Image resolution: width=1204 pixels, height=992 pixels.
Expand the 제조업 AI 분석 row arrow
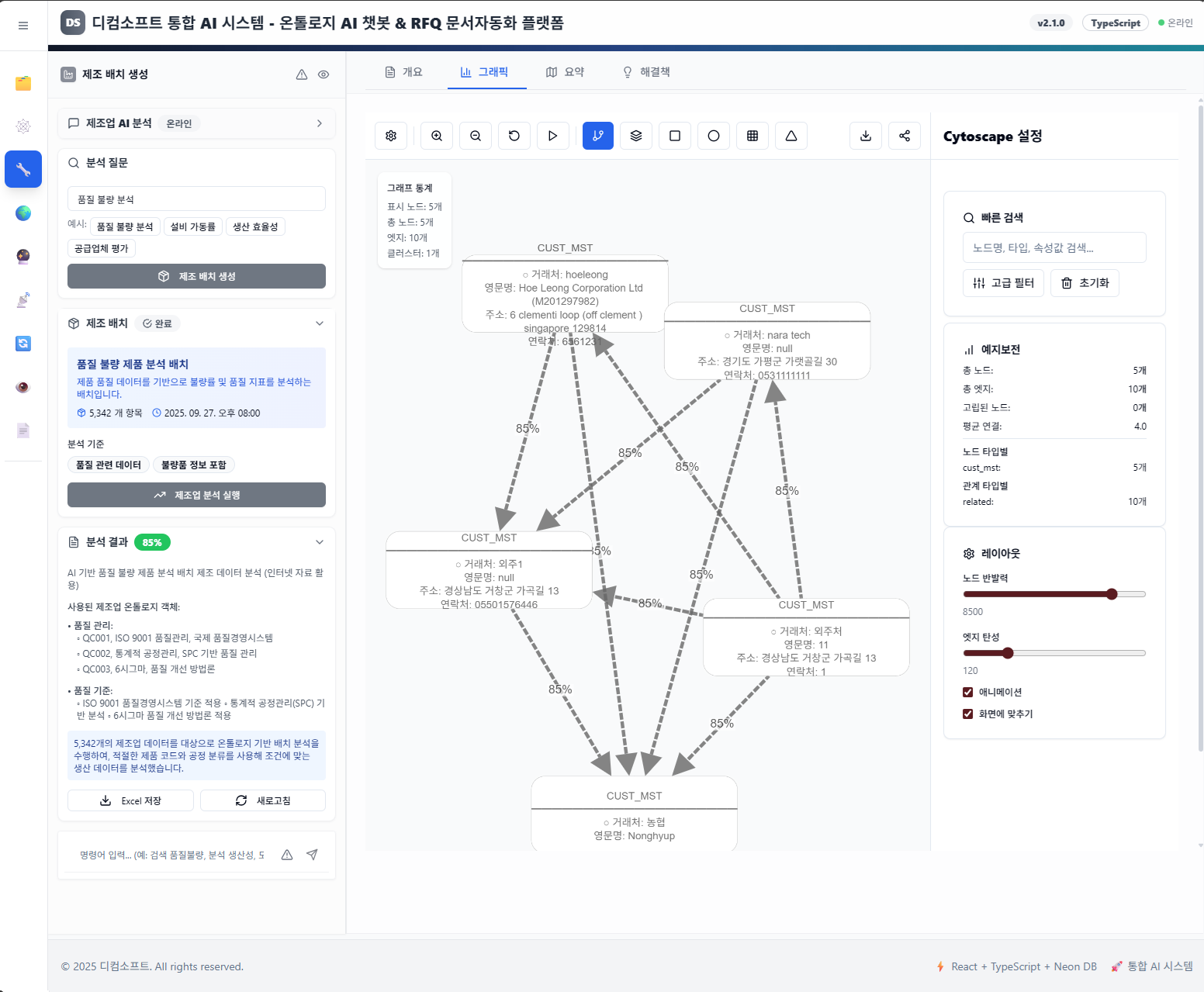pyautogui.click(x=320, y=123)
